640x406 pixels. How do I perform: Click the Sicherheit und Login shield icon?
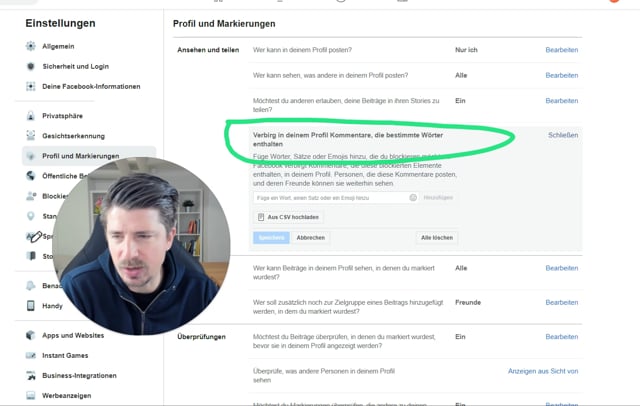tap(31, 66)
